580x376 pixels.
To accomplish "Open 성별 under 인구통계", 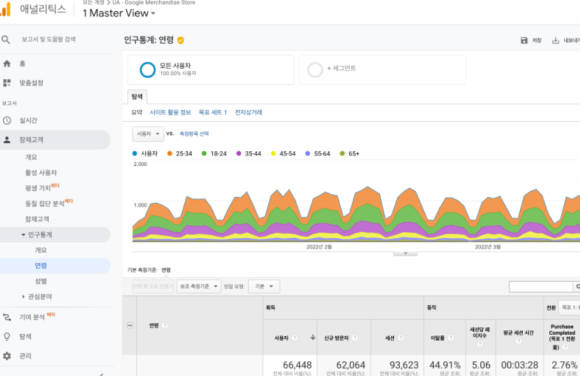I will [41, 281].
